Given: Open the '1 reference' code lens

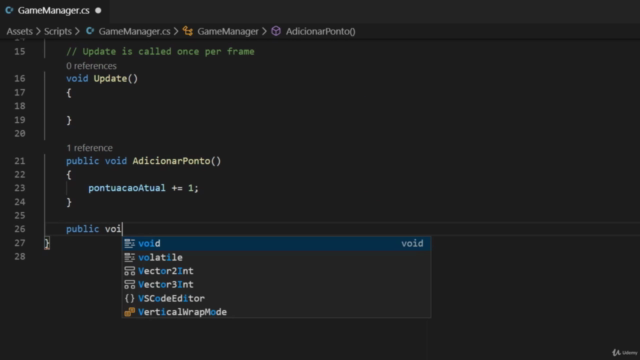Looking at the screenshot, I should (89, 148).
